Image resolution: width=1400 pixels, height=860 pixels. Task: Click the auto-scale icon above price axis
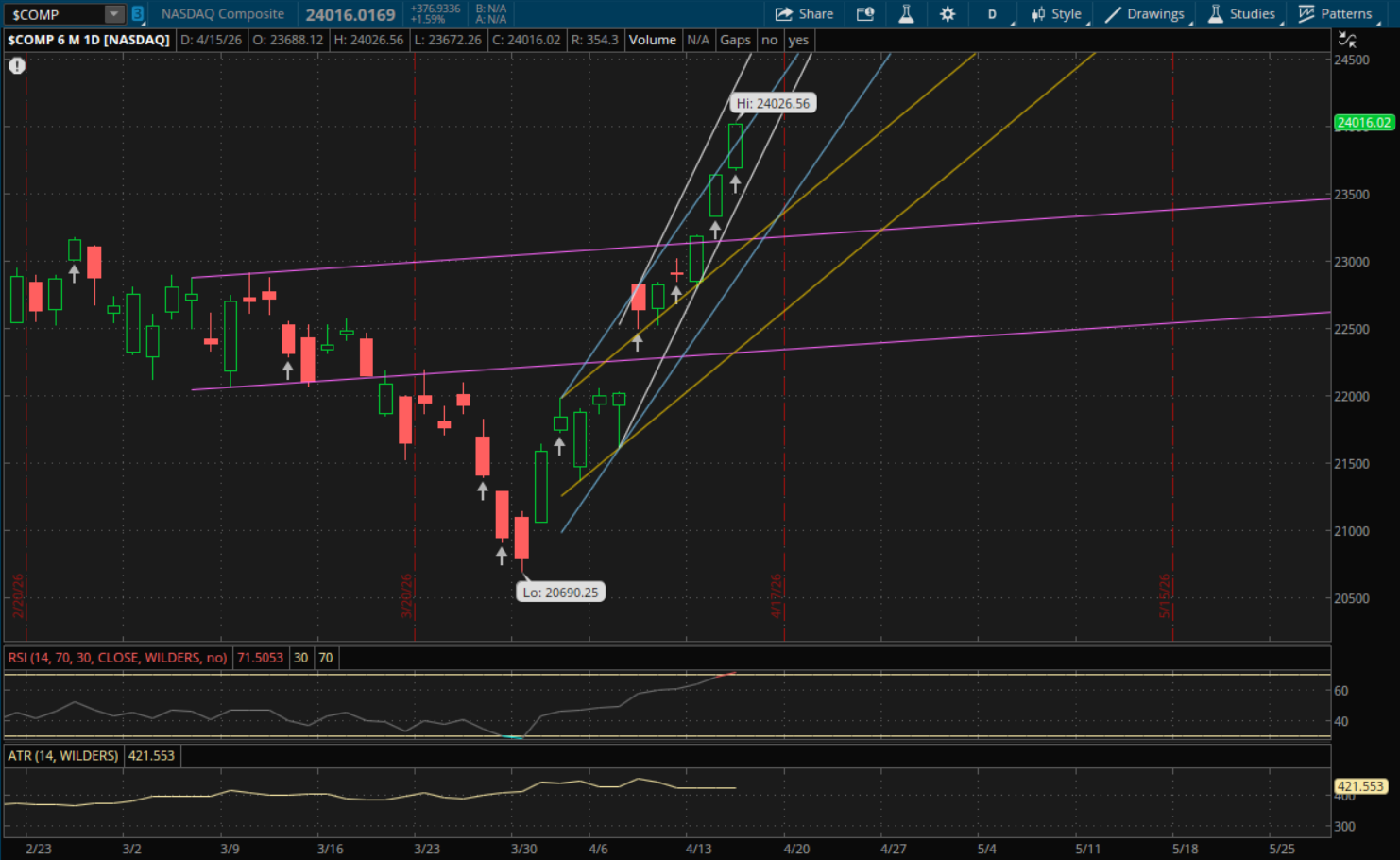click(1347, 40)
